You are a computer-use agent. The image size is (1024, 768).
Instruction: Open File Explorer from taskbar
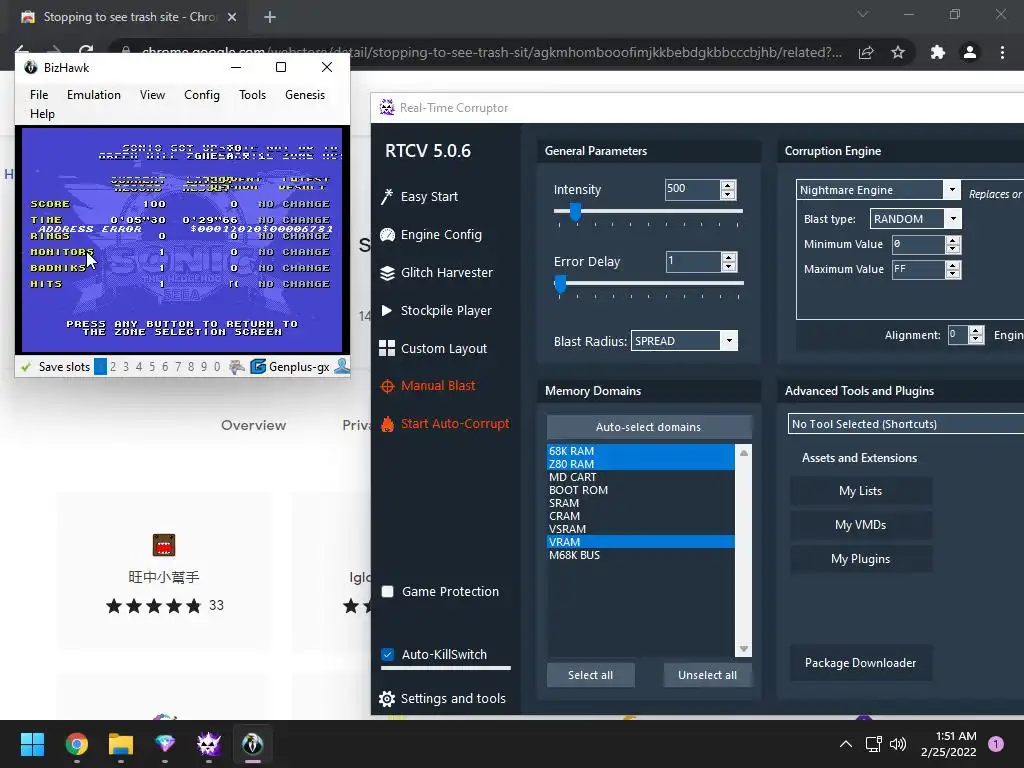click(121, 744)
